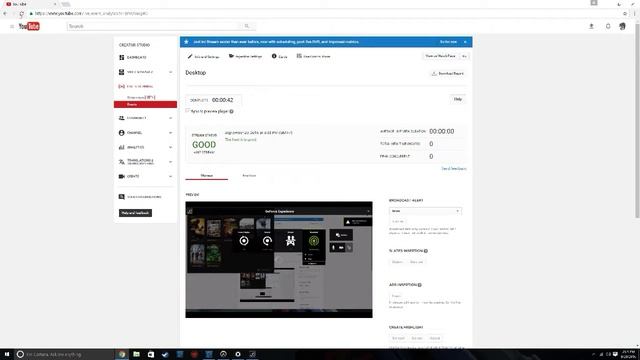Open dropdown arrow beside View on Watch Page
Viewport: 640px width, 360px height.
[x=464, y=56]
